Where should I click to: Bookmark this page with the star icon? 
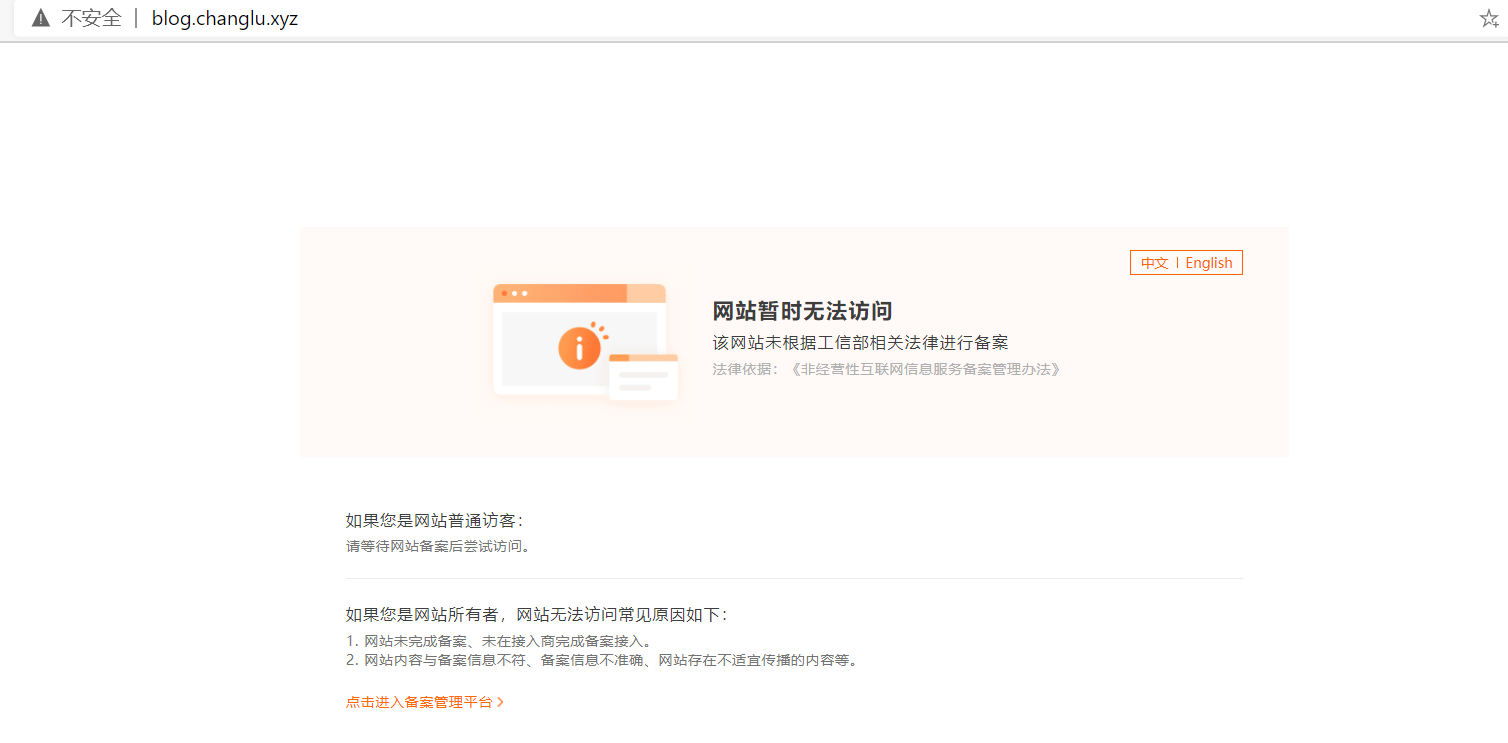[1489, 18]
